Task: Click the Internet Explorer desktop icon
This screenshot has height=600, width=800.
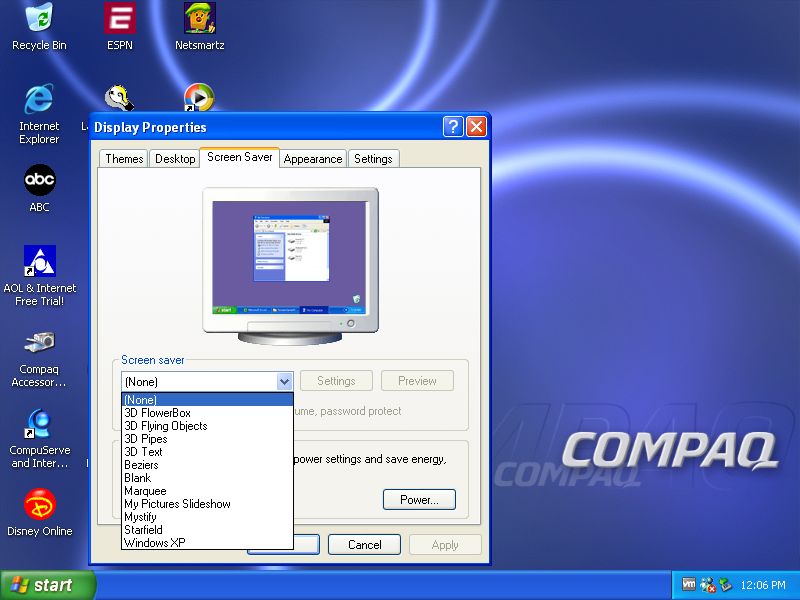Action: click(39, 113)
